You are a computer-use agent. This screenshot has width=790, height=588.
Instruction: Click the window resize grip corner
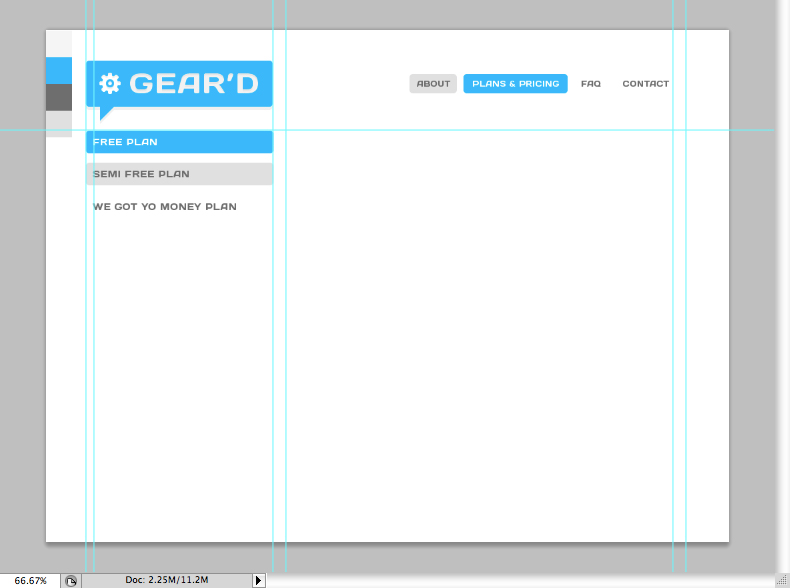(x=782, y=580)
